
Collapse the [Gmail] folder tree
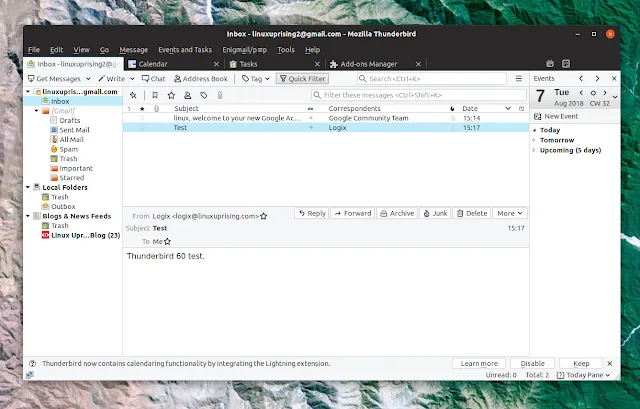pyautogui.click(x=36, y=111)
